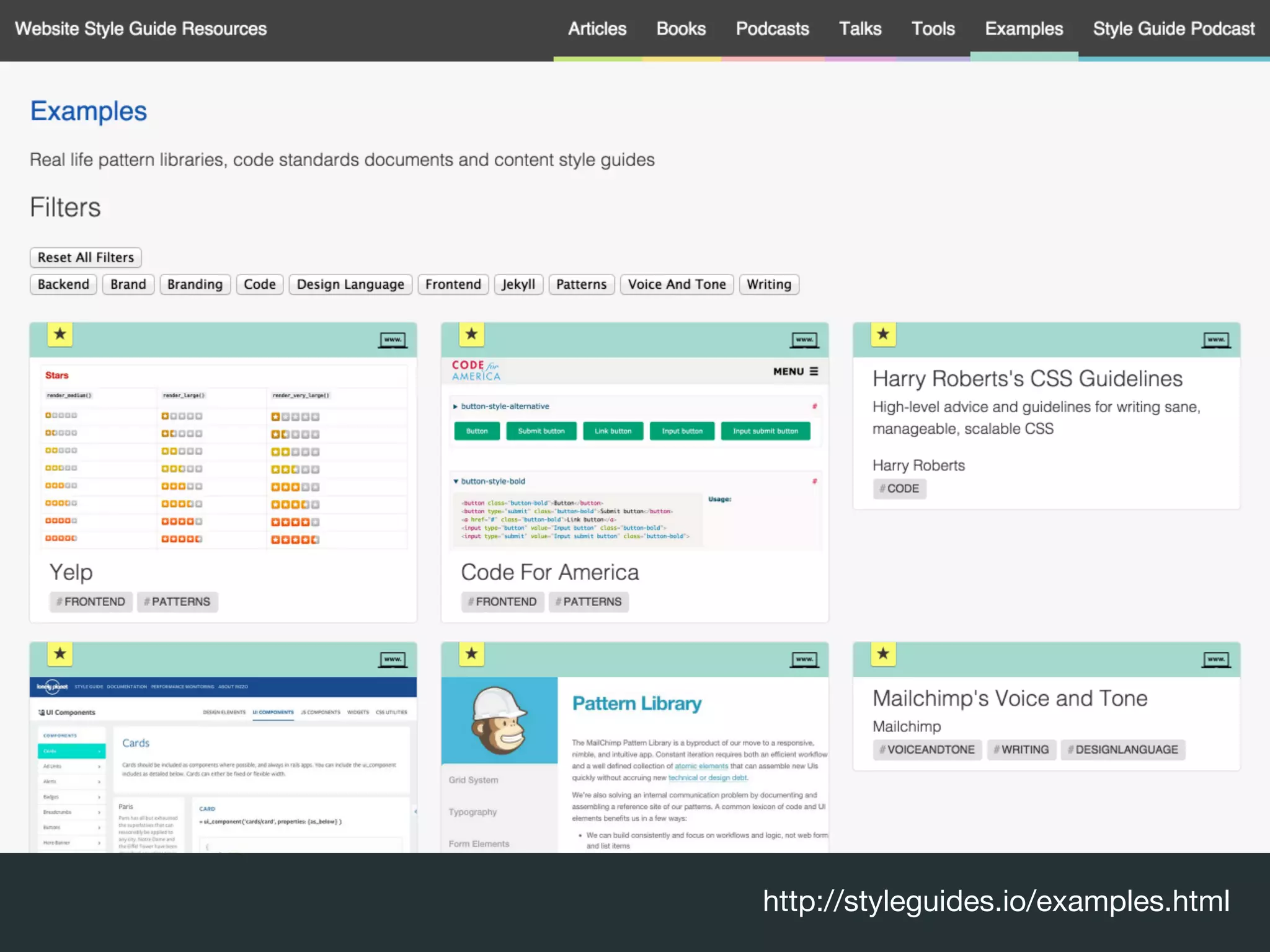The height and width of the screenshot is (952, 1270).
Task: Open the Books nav item
Action: (x=681, y=29)
